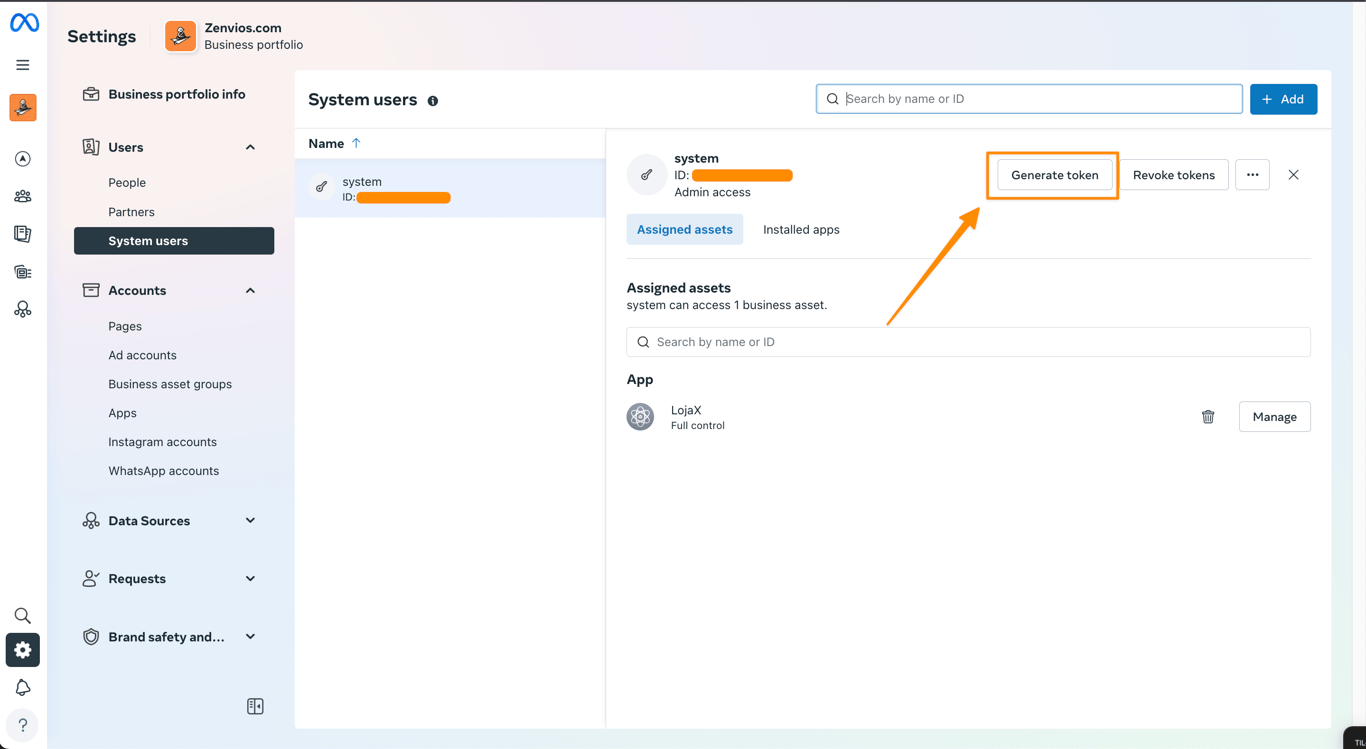The width and height of the screenshot is (1366, 749).
Task: Go to Partners settings
Action: 131,212
